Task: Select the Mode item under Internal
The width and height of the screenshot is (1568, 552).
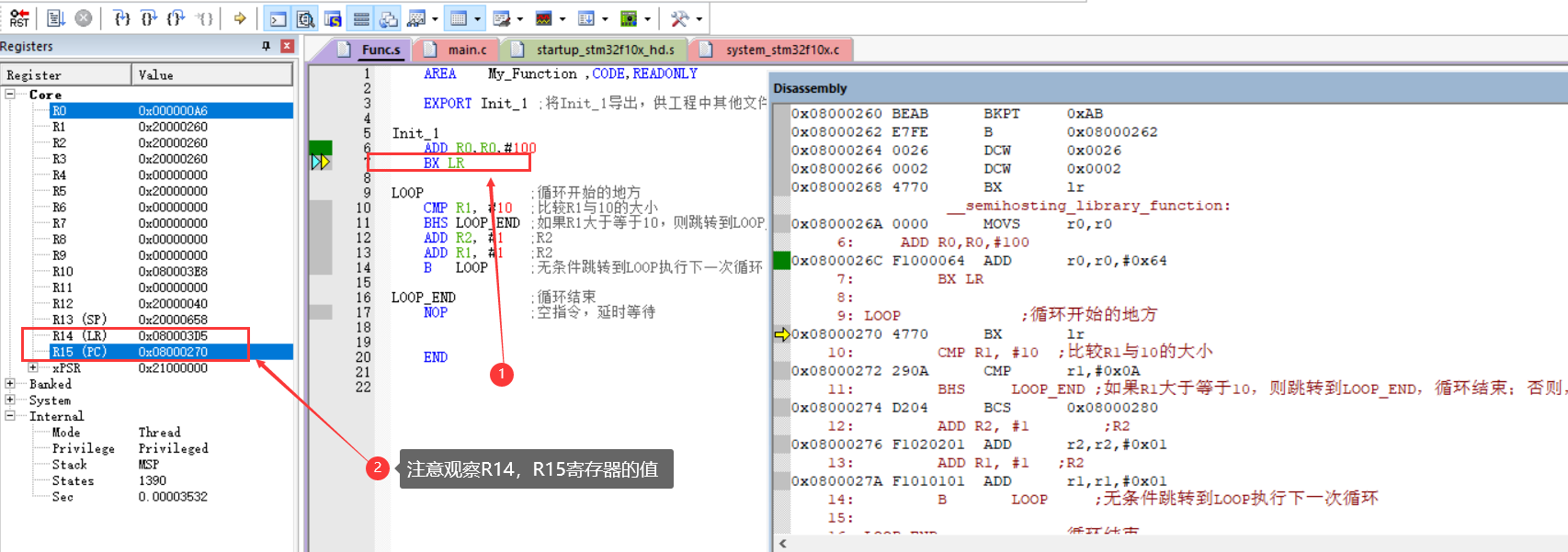Action: pos(66,433)
